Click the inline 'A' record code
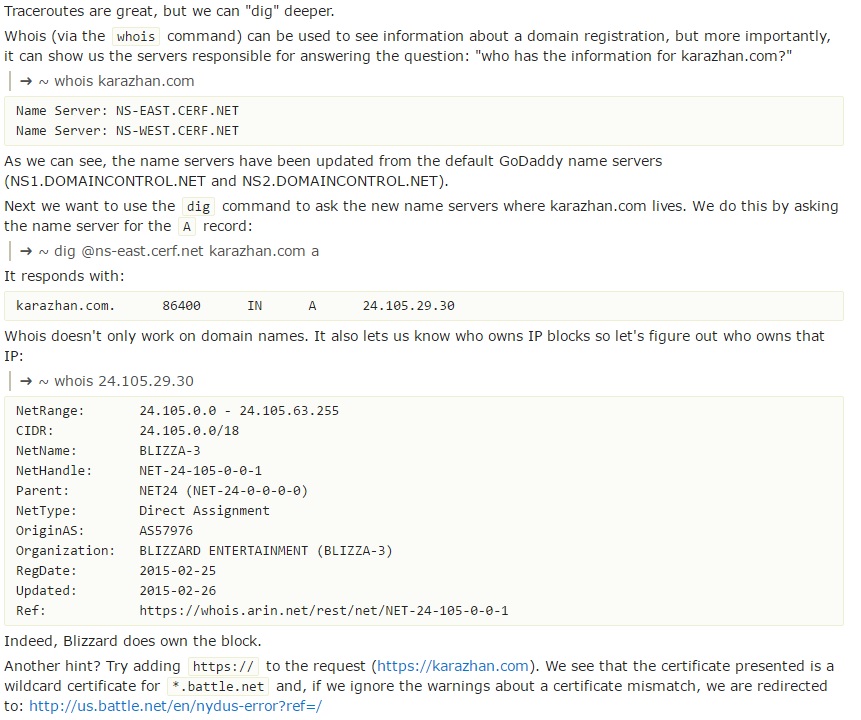 point(187,226)
